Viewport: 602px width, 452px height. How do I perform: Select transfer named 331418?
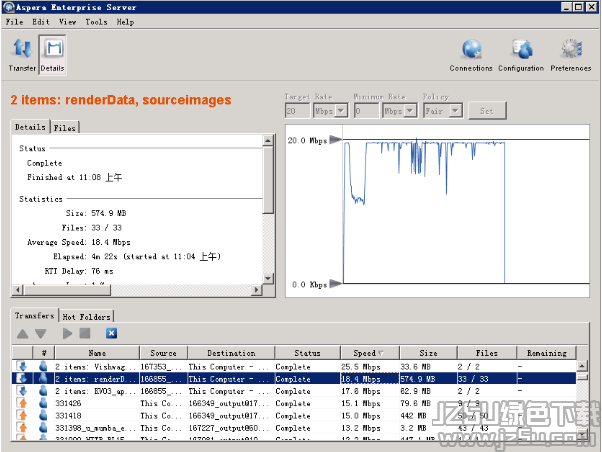[294, 416]
